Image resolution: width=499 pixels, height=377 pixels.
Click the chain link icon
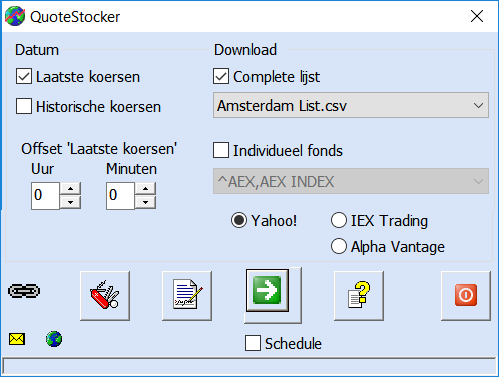(24, 291)
